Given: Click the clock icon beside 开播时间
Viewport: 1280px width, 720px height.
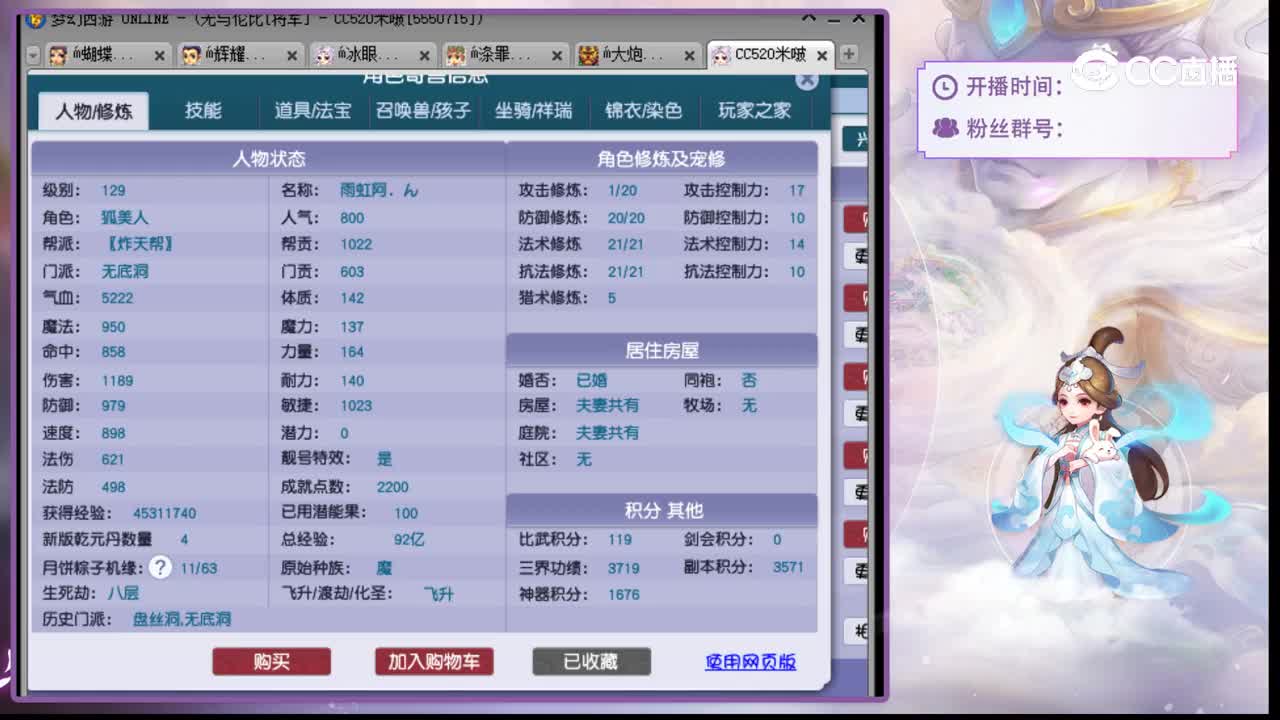Looking at the screenshot, I should [944, 87].
